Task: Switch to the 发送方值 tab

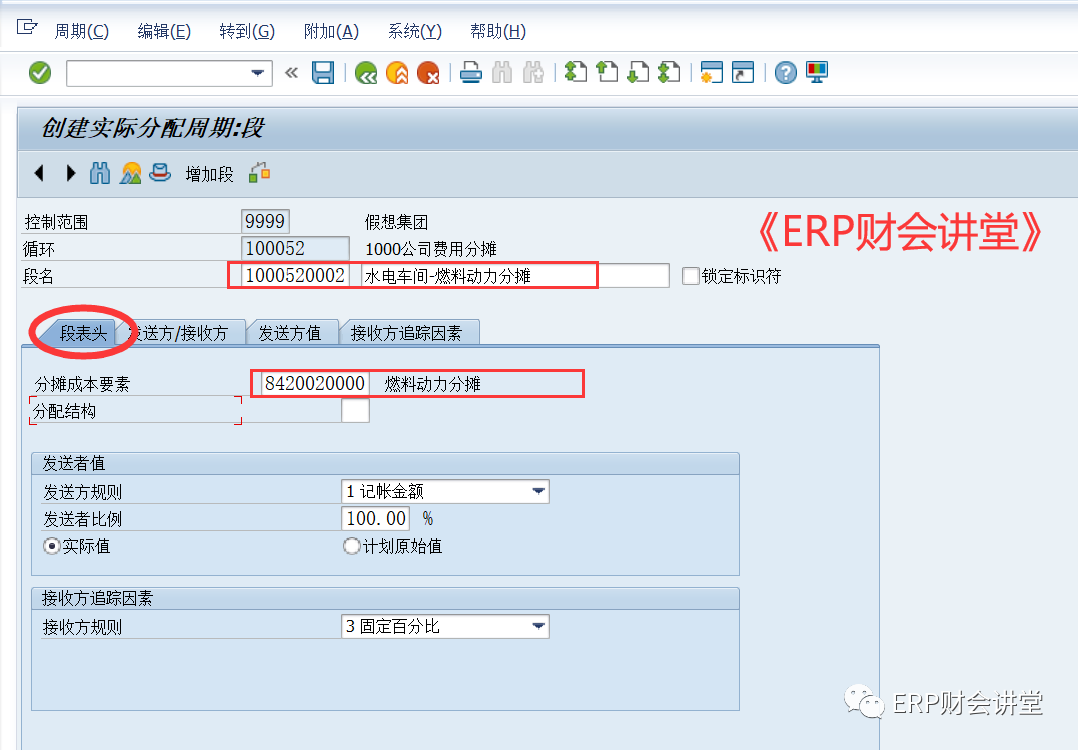Action: tap(289, 333)
